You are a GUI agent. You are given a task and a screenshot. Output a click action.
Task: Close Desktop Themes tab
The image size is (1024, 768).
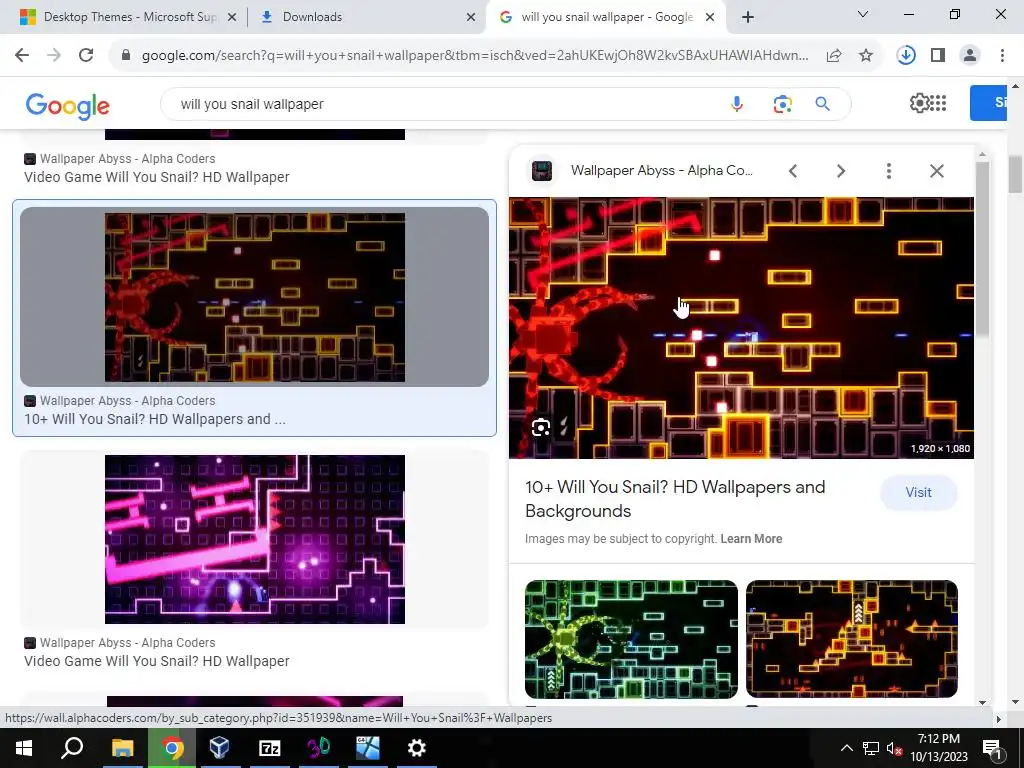[231, 18]
